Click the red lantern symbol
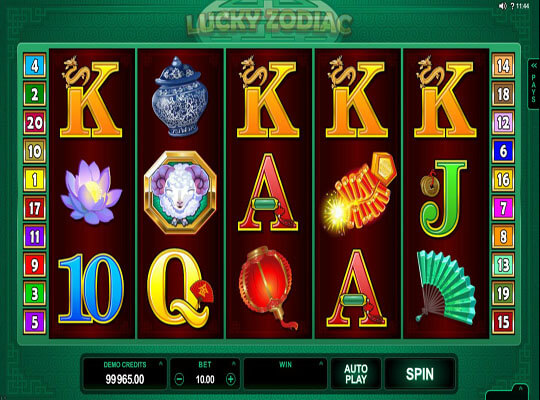This screenshot has height=400, width=540. pyautogui.click(x=267, y=288)
